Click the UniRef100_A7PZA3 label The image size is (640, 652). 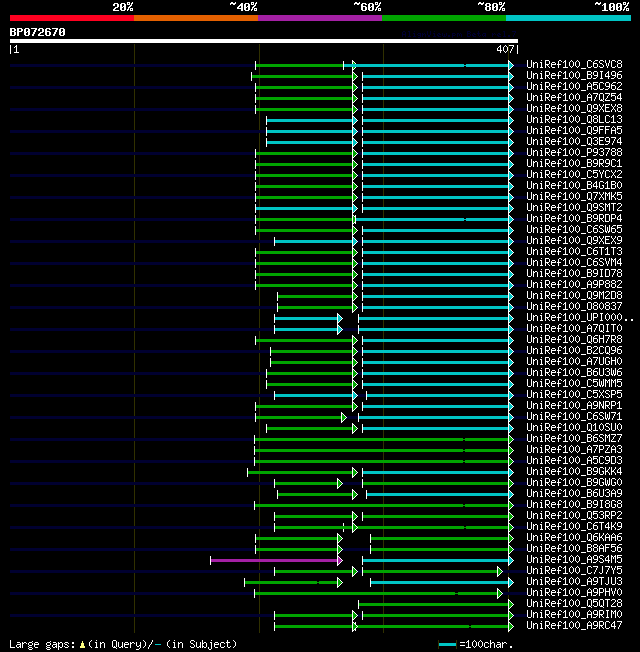pos(574,449)
